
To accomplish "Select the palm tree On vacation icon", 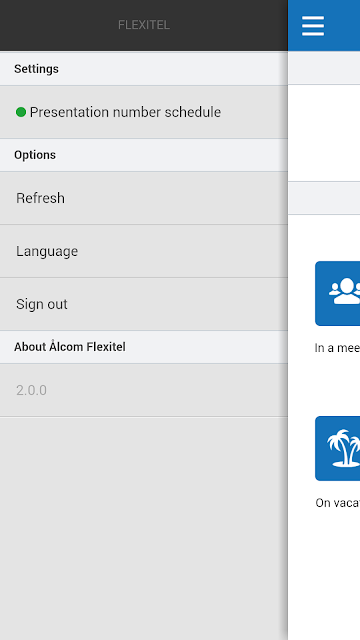I will pos(338,448).
